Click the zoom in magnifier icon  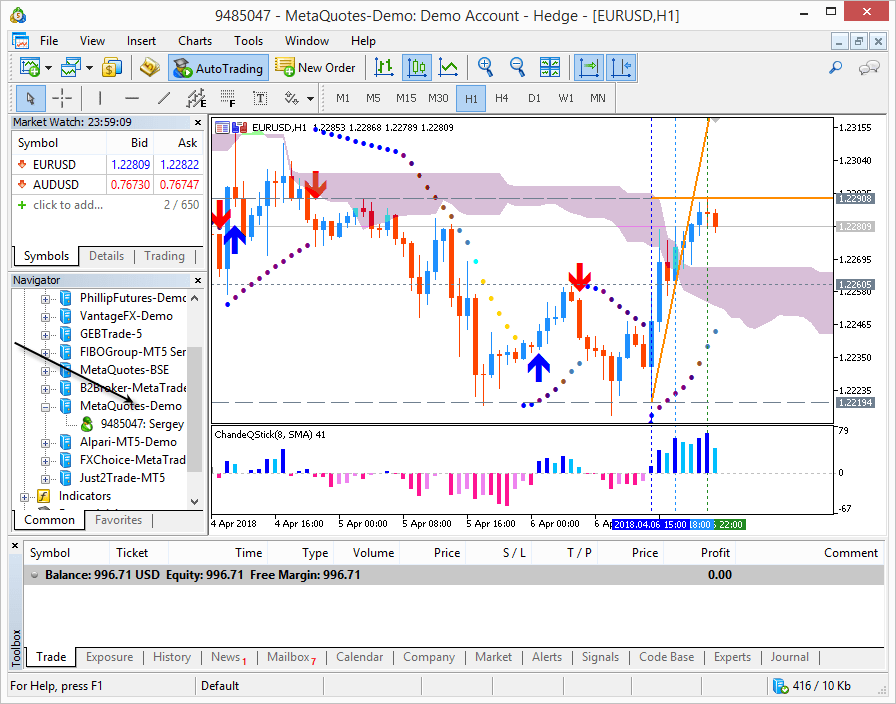click(485, 68)
